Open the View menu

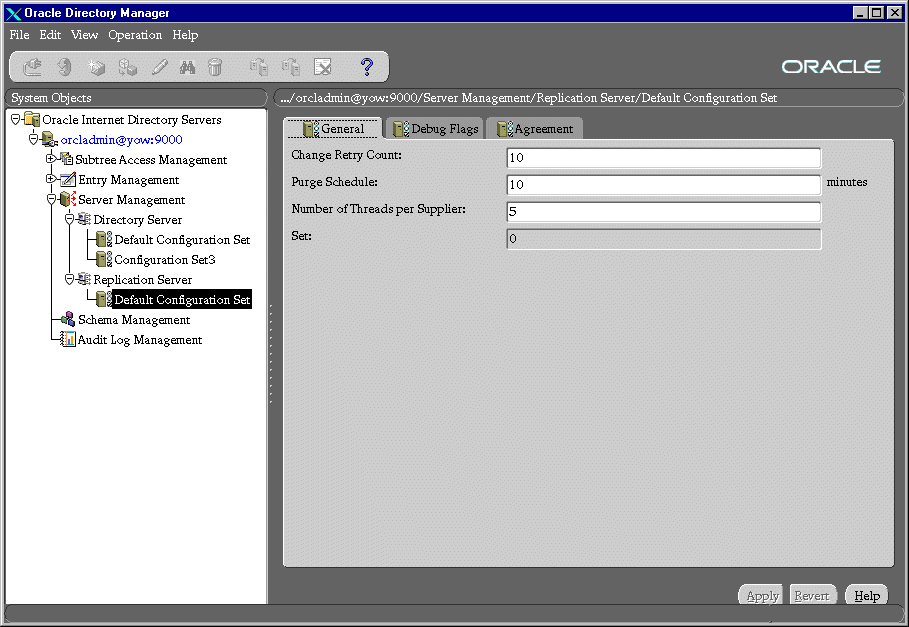pos(84,35)
